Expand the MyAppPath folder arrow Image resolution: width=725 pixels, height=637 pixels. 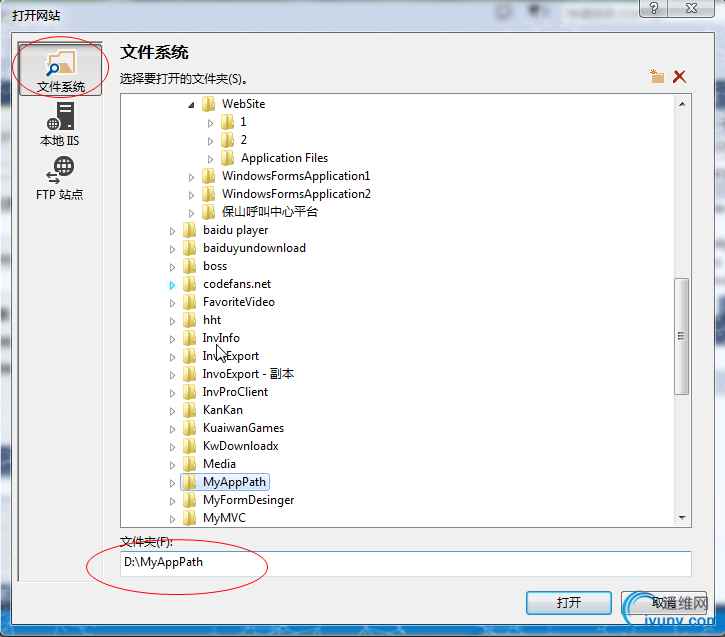point(172,483)
